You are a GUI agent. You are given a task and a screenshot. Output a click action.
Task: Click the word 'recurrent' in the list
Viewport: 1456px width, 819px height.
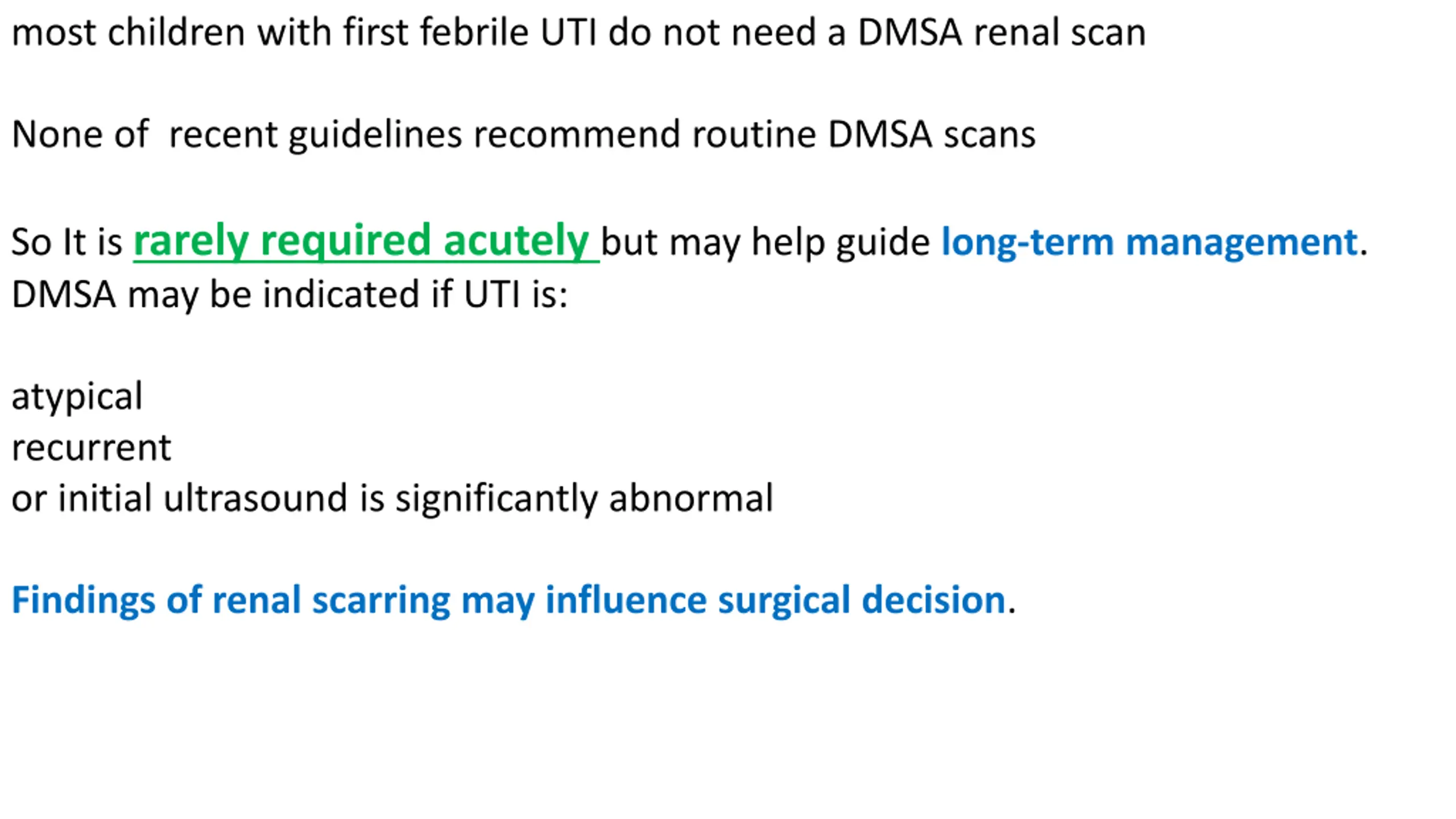(91, 448)
